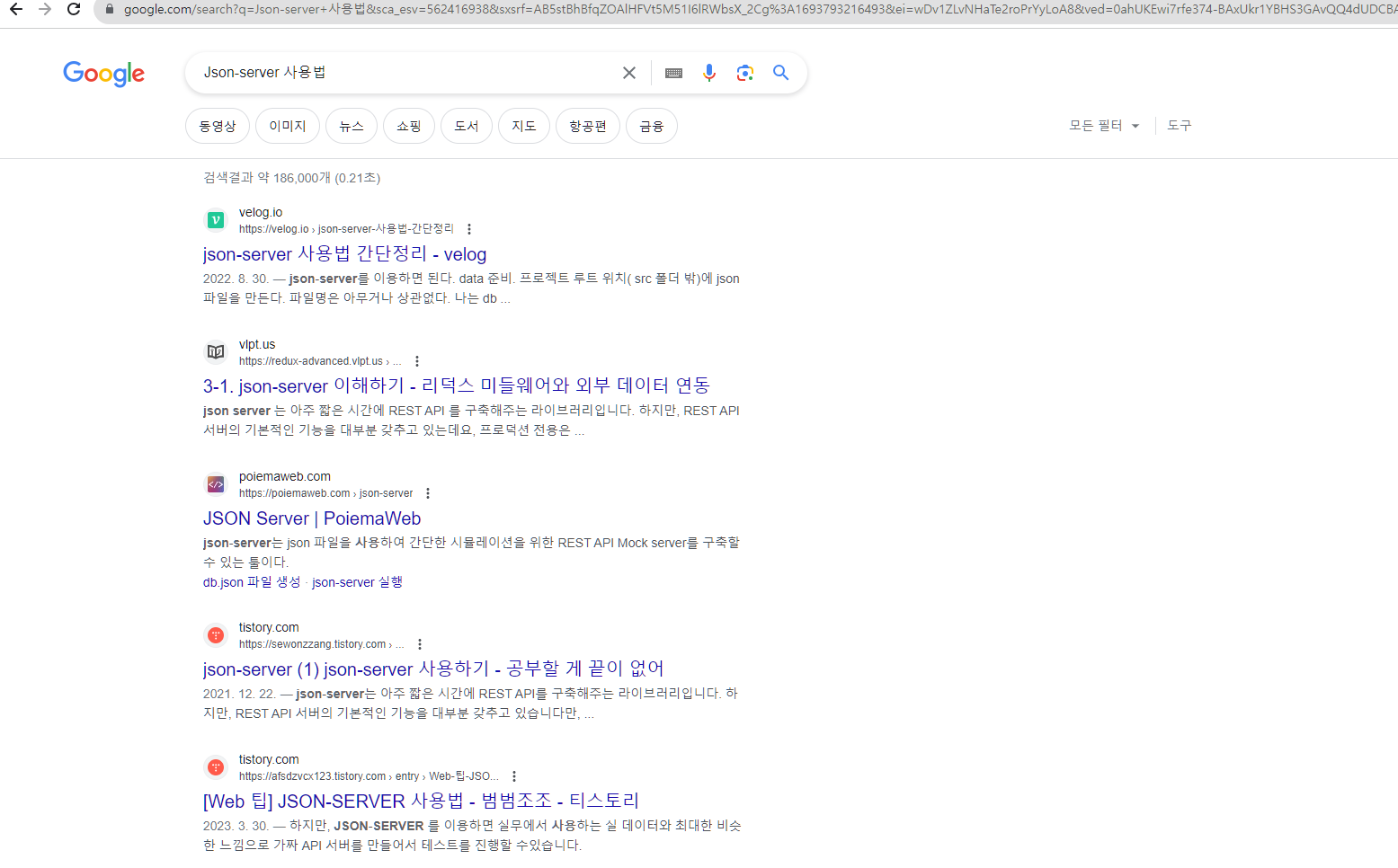Click the https://sewonzzang.tistory.com URL
Image resolution: width=1398 pixels, height=868 pixels.
point(322,644)
